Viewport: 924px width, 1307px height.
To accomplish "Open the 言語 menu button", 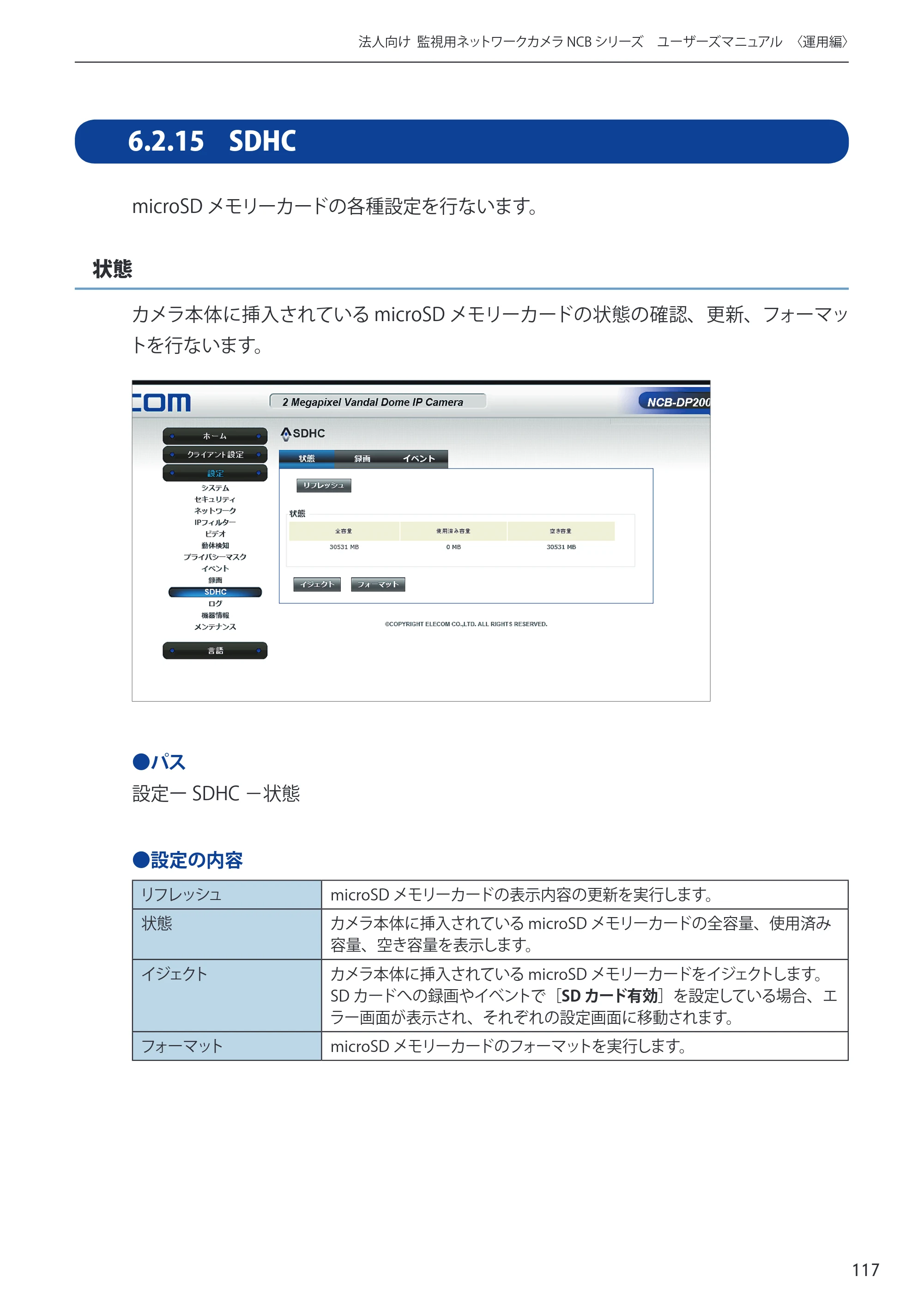I will (x=215, y=650).
